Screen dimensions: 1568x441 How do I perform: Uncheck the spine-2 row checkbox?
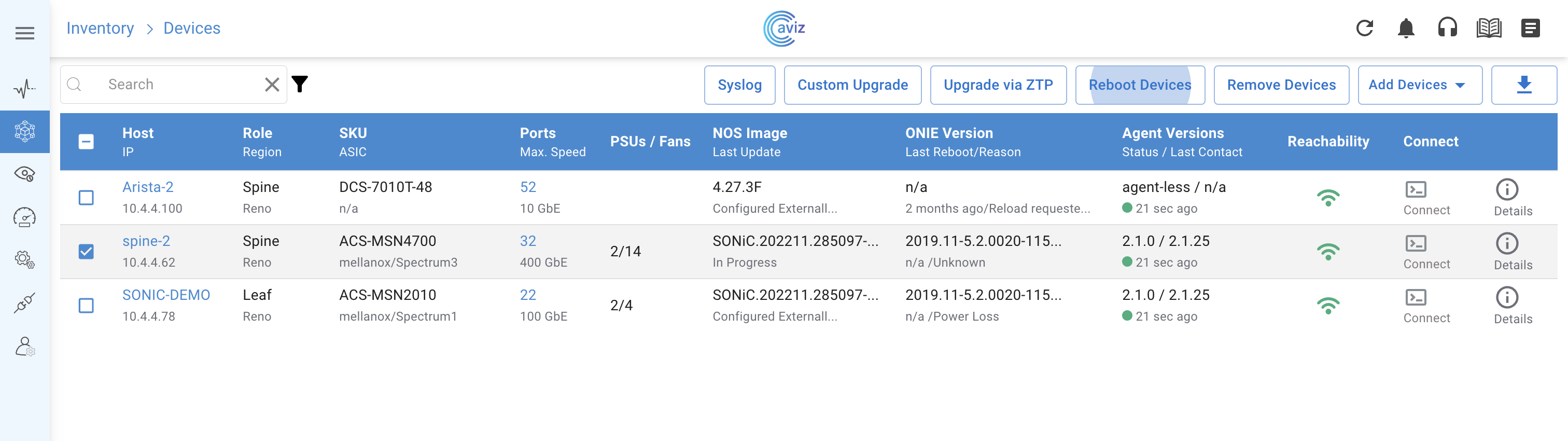pos(87,252)
